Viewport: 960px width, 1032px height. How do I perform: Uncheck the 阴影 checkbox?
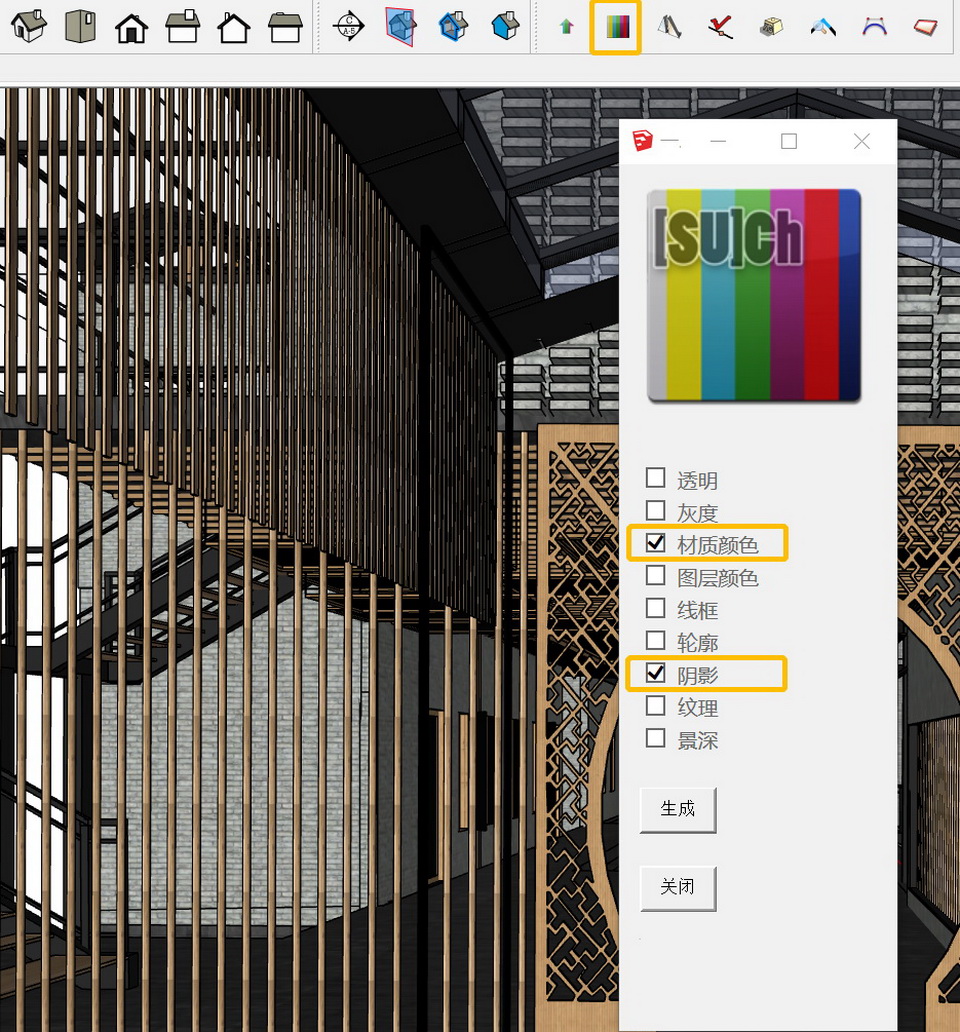click(x=656, y=673)
